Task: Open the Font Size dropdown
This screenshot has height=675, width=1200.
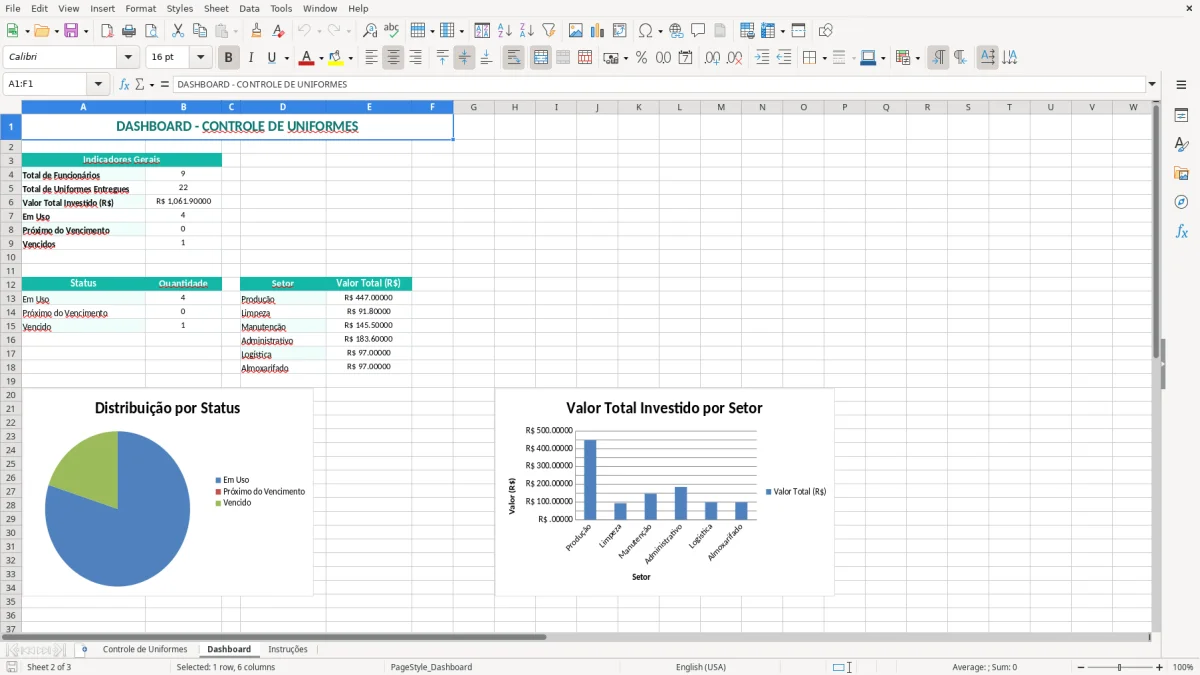Action: coord(201,58)
